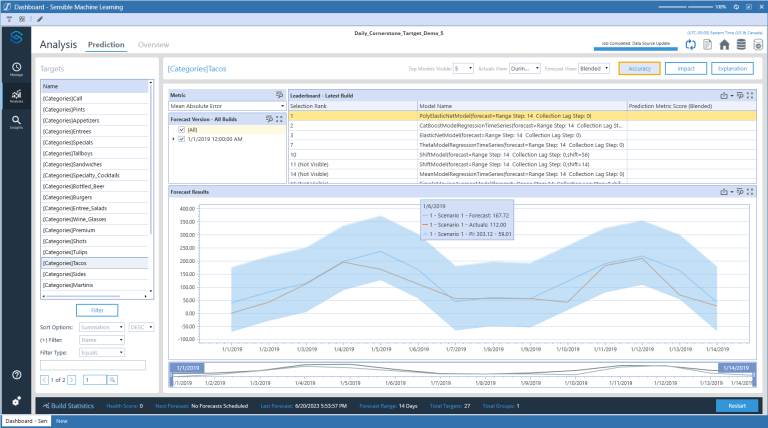Select the New tab at bottom
Viewport: 768px width, 428px height.
(62, 421)
